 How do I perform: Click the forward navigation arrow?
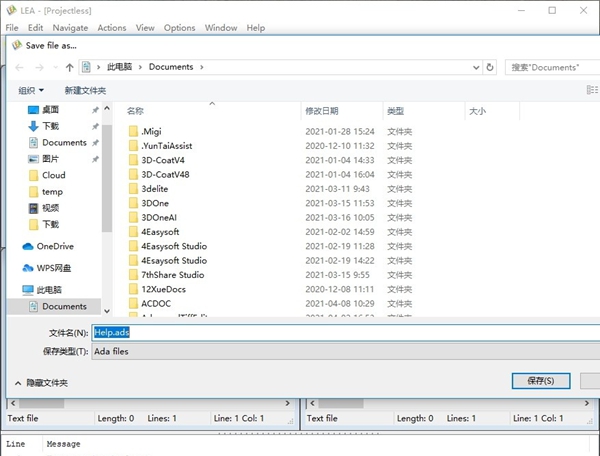coord(39,68)
